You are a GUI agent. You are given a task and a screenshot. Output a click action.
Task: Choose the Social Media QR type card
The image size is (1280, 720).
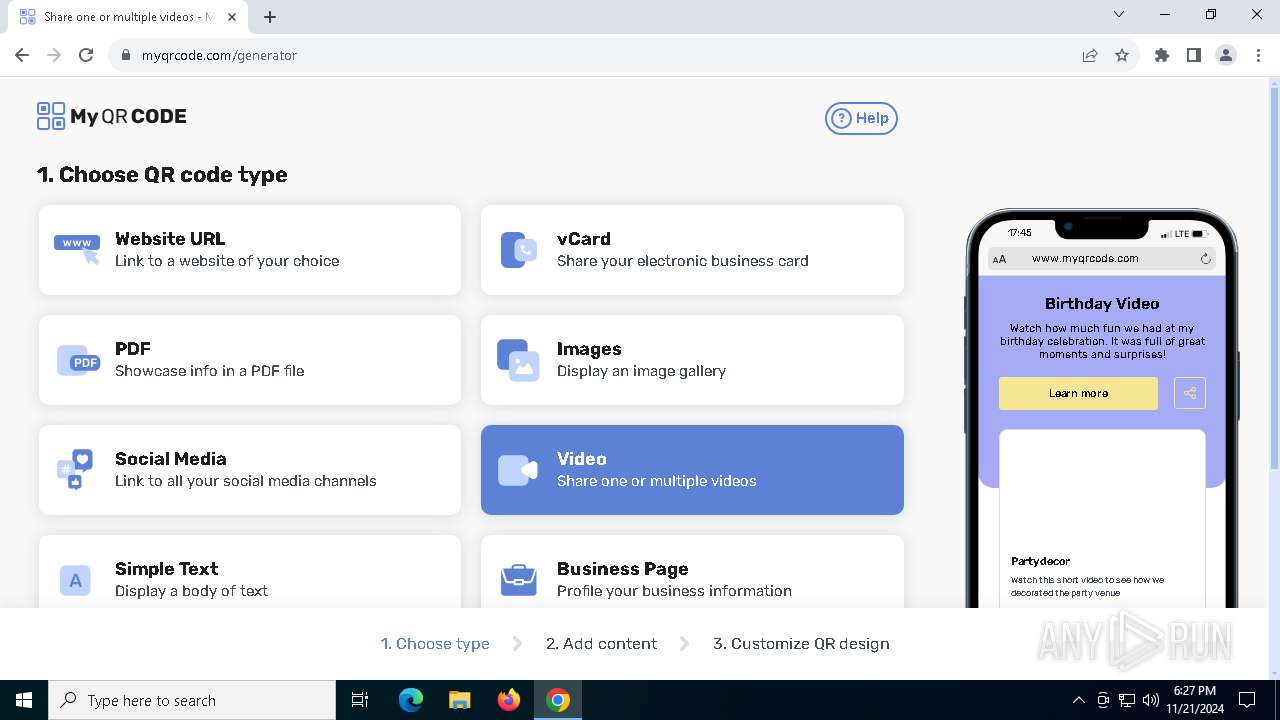(250, 470)
